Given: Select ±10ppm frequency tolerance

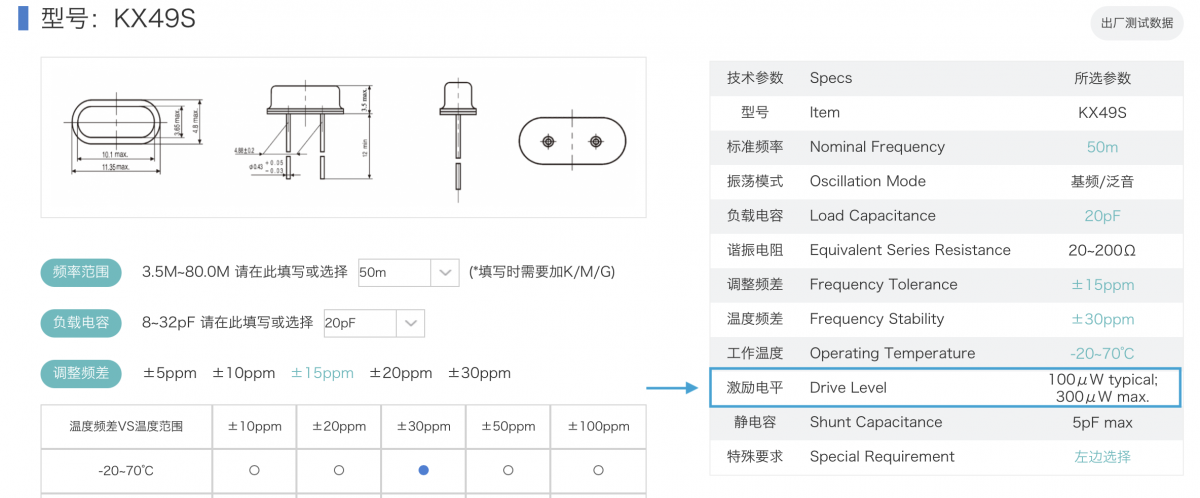Looking at the screenshot, I should pyautogui.click(x=243, y=373).
